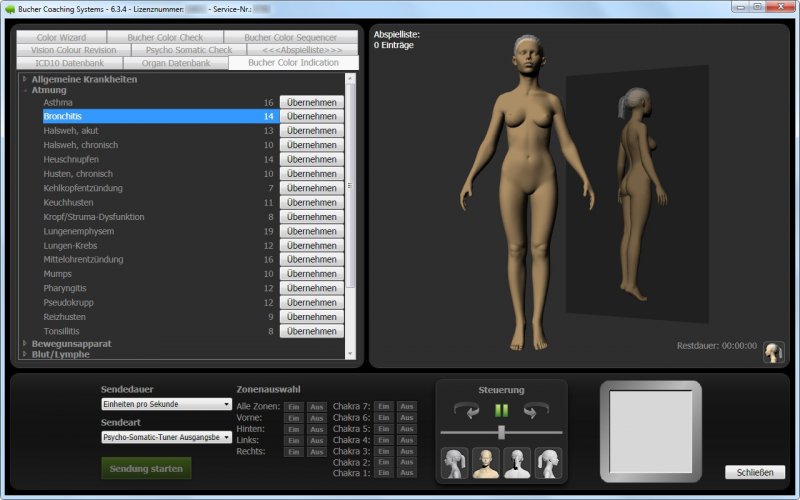Click Übernehmen for Mumps
The width and height of the screenshot is (800, 500).
312,274
